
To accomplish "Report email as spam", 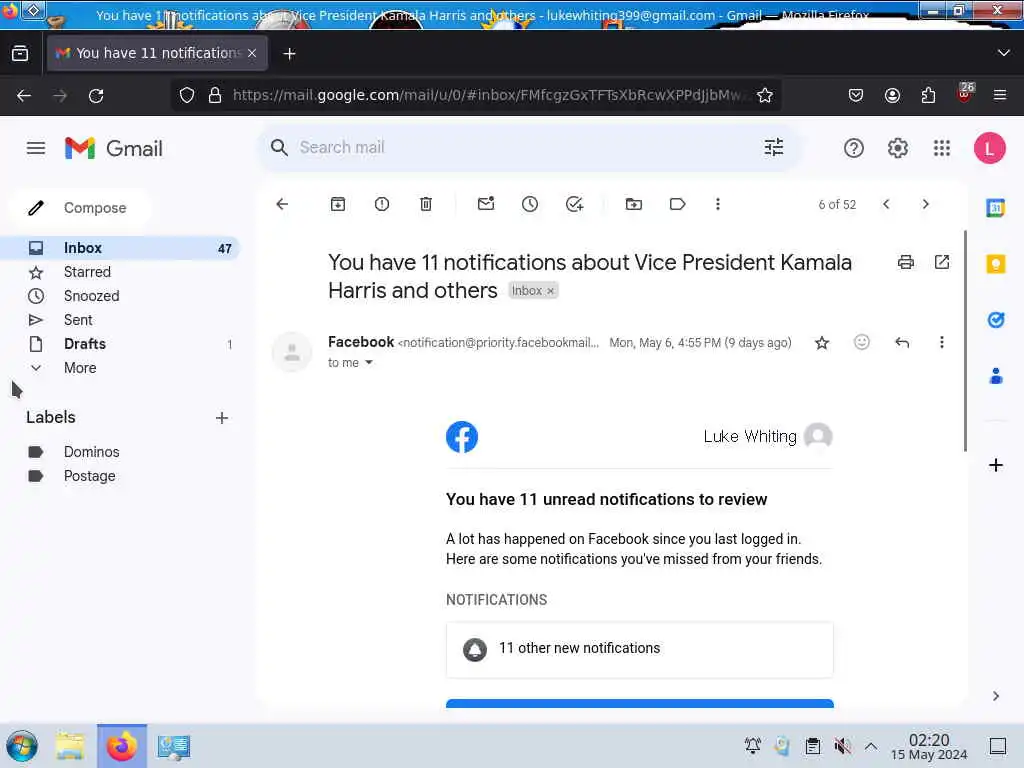I will point(382,204).
